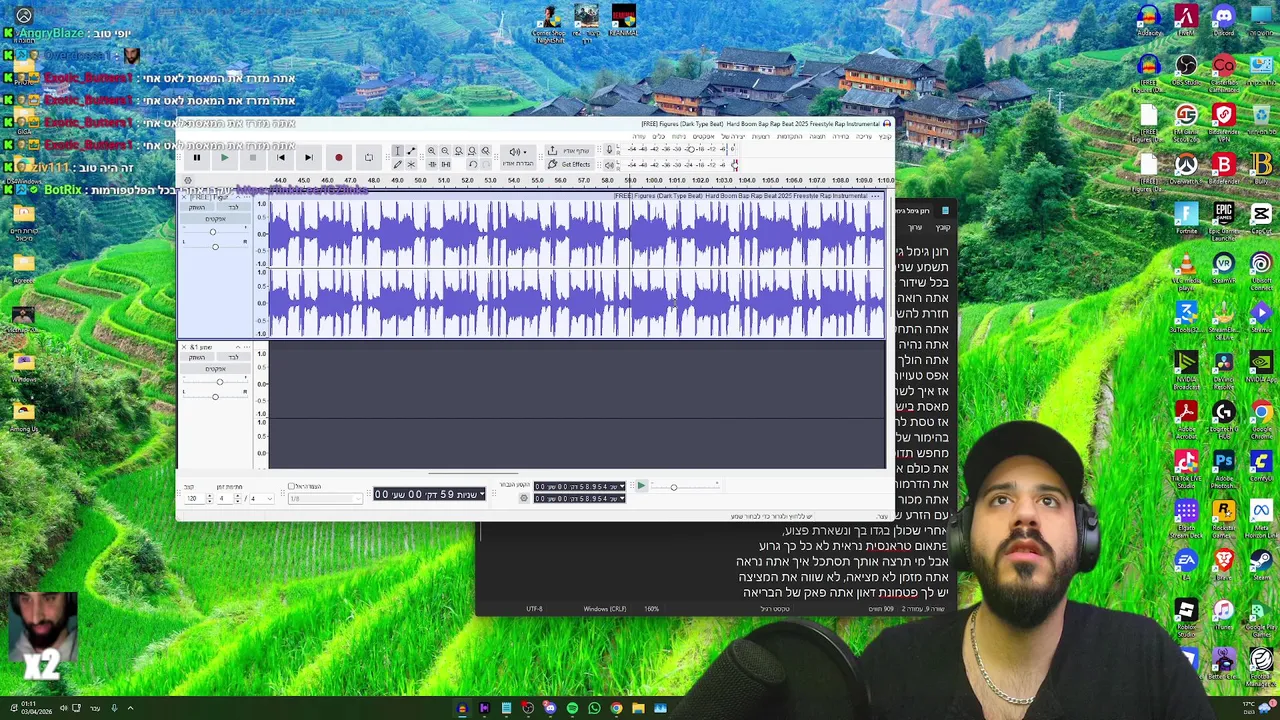Zoom in on the Audacity timeline
The height and width of the screenshot is (720, 1280).
(x=432, y=151)
